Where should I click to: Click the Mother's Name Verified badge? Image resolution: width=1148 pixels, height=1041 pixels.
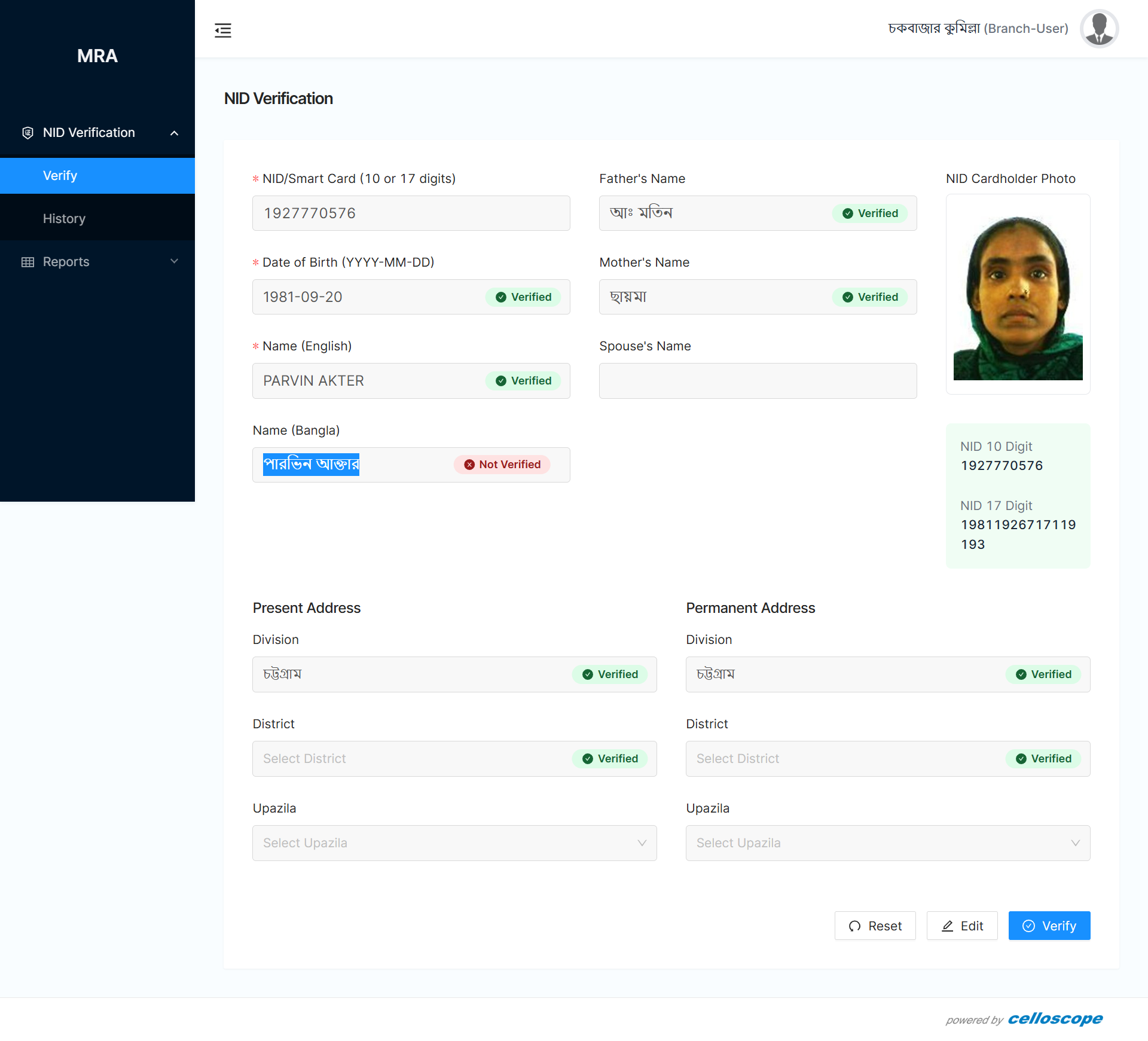click(870, 297)
